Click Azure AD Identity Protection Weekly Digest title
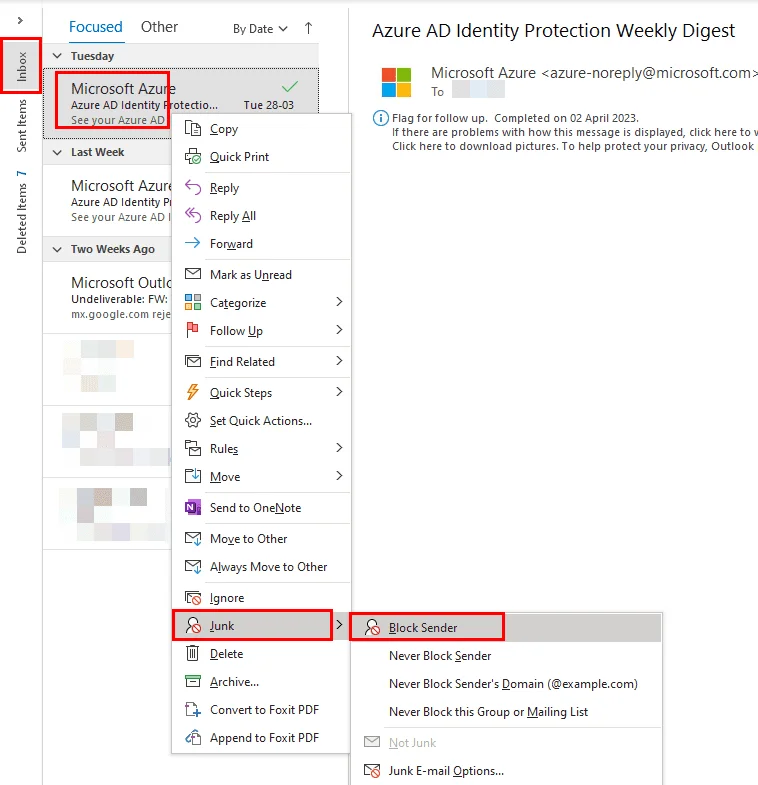758x785 pixels. [x=553, y=31]
